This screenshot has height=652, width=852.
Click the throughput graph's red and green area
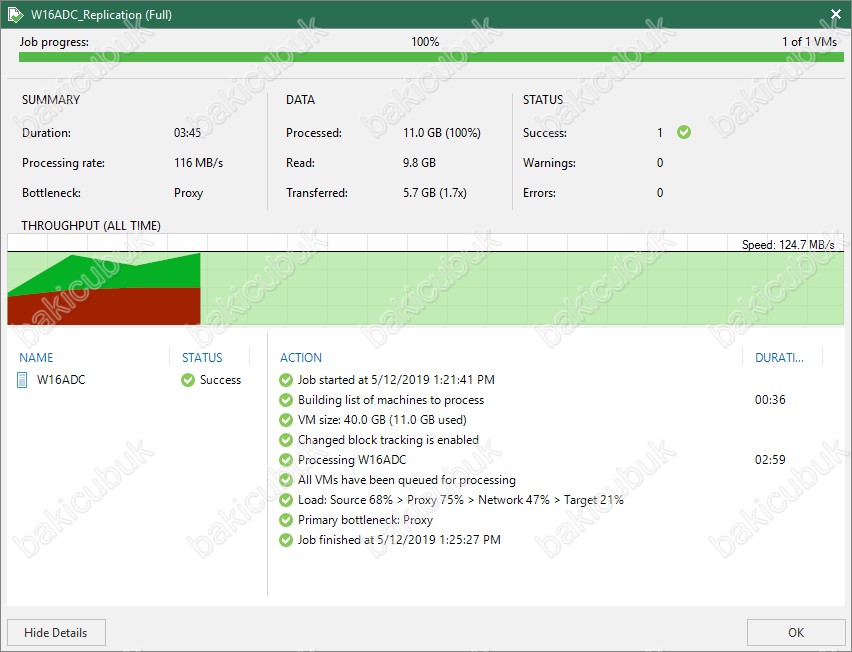coord(104,289)
